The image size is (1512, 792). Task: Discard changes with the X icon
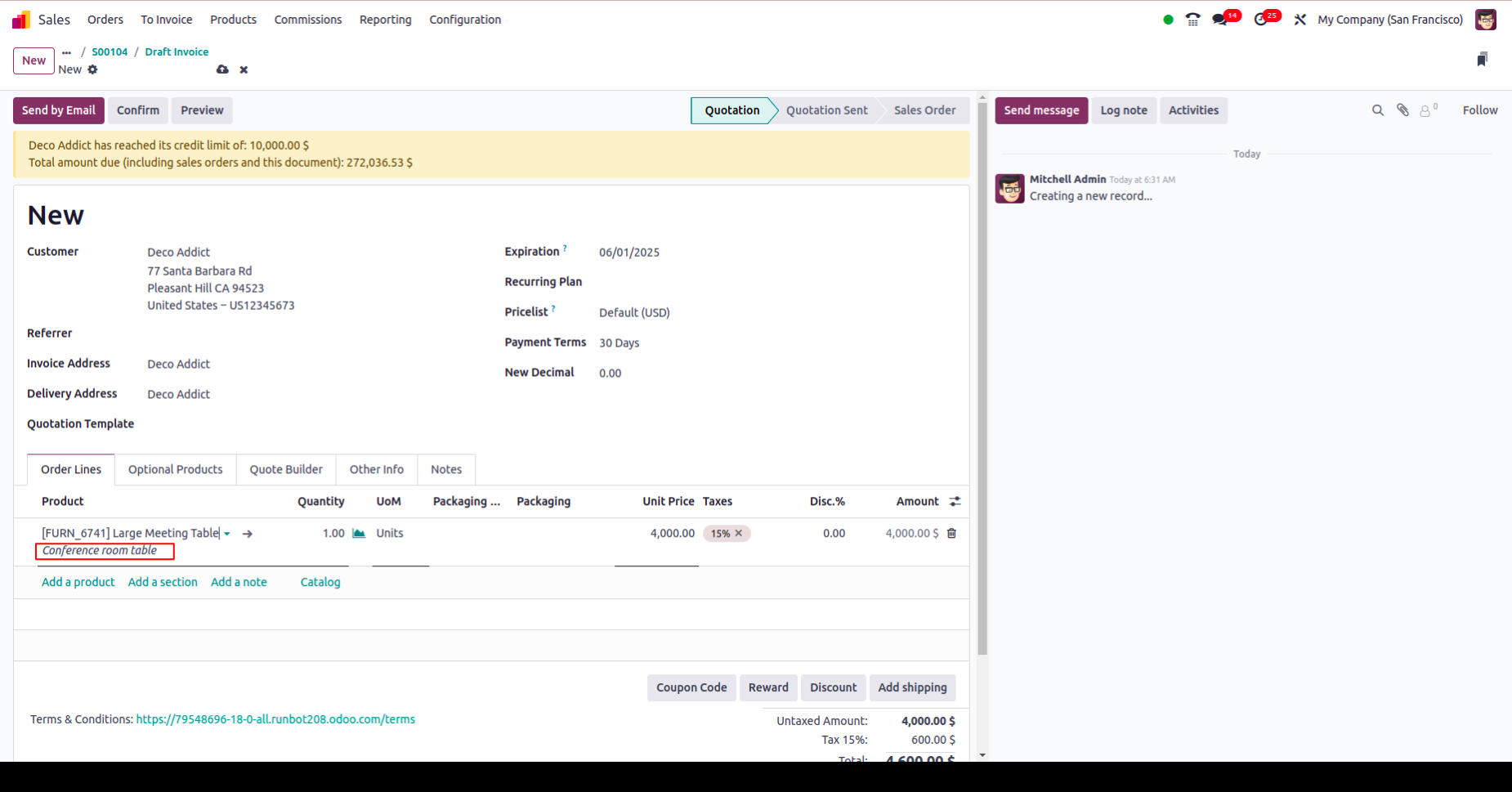tap(244, 69)
